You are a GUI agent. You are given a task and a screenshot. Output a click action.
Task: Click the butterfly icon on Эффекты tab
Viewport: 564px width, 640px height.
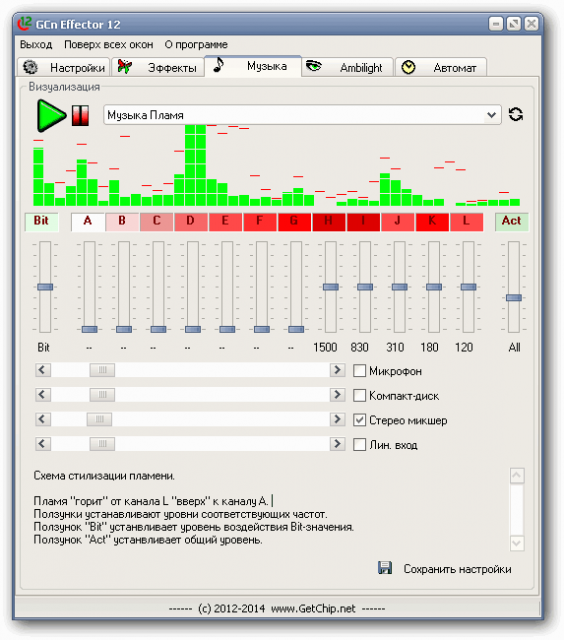pyautogui.click(x=124, y=66)
